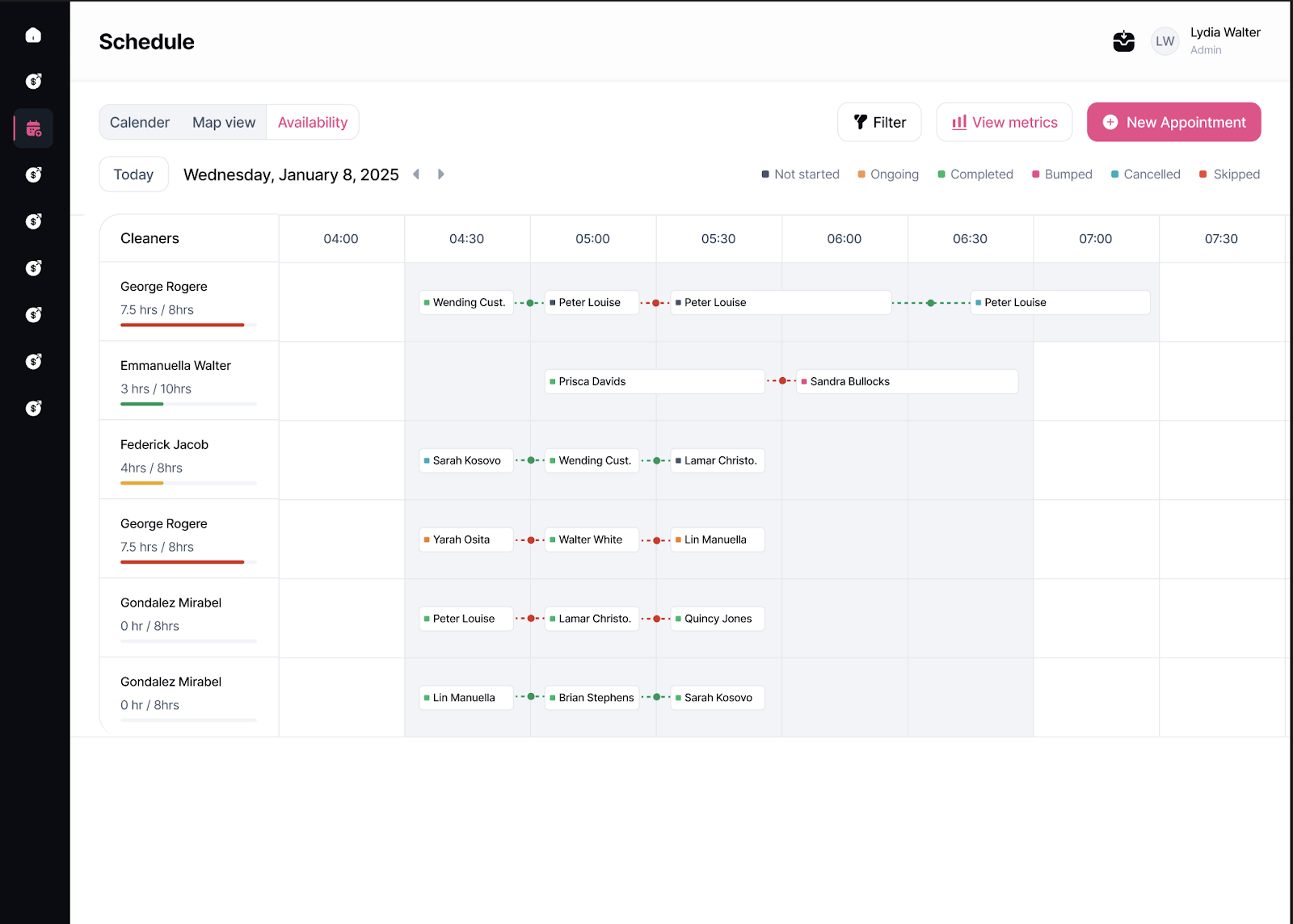Viewport: 1293px width, 924px height.
Task: Select the 04:00 time column header
Action: click(341, 239)
